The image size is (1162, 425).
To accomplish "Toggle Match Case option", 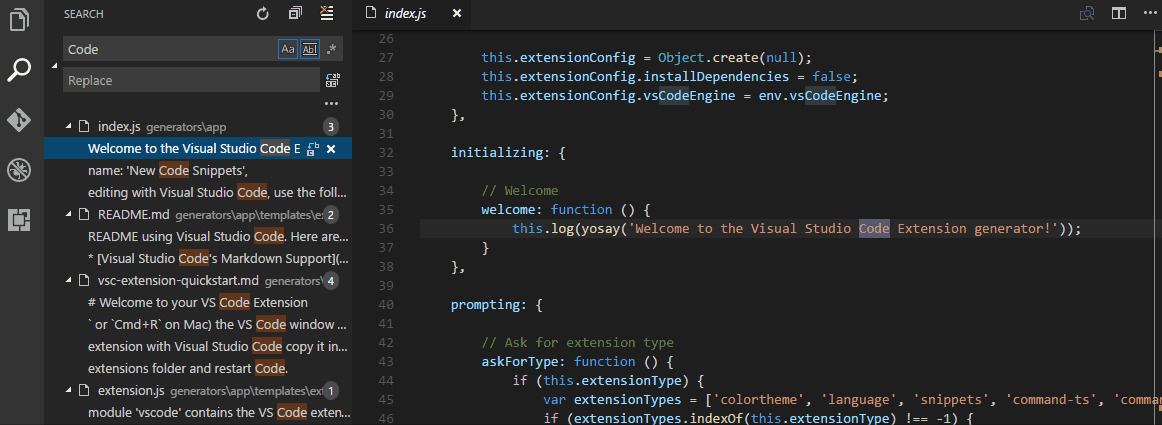I will click(288, 49).
